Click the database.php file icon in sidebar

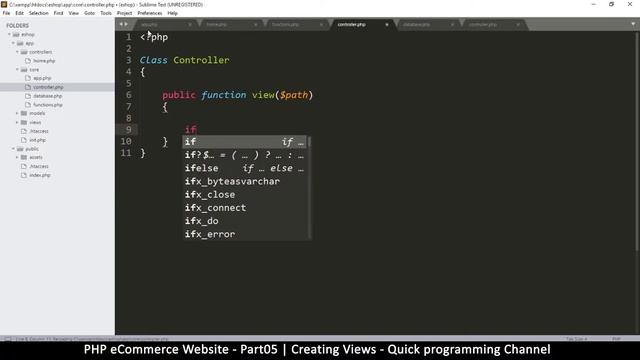(28, 96)
